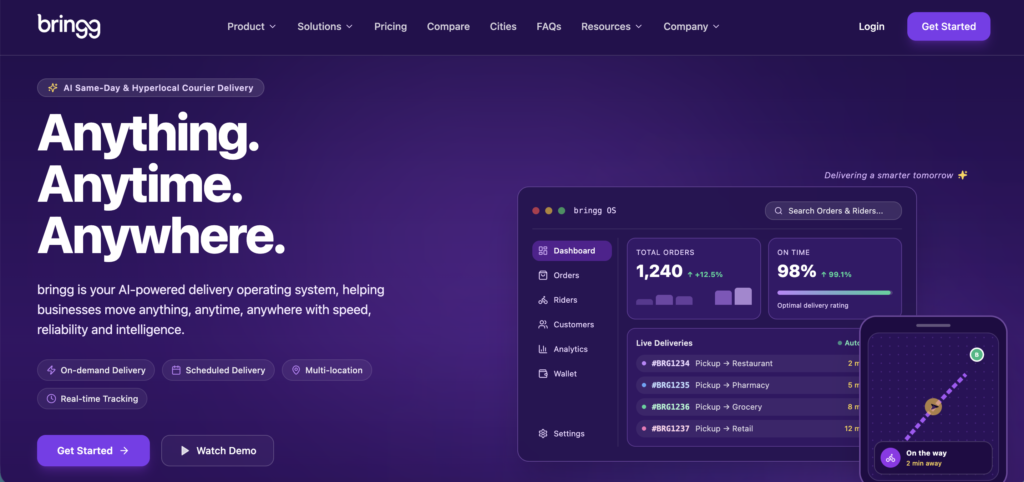This screenshot has width=1024, height=482.
Task: Select delivery row #BRG1237 Pickup → Retail
Action: (749, 429)
